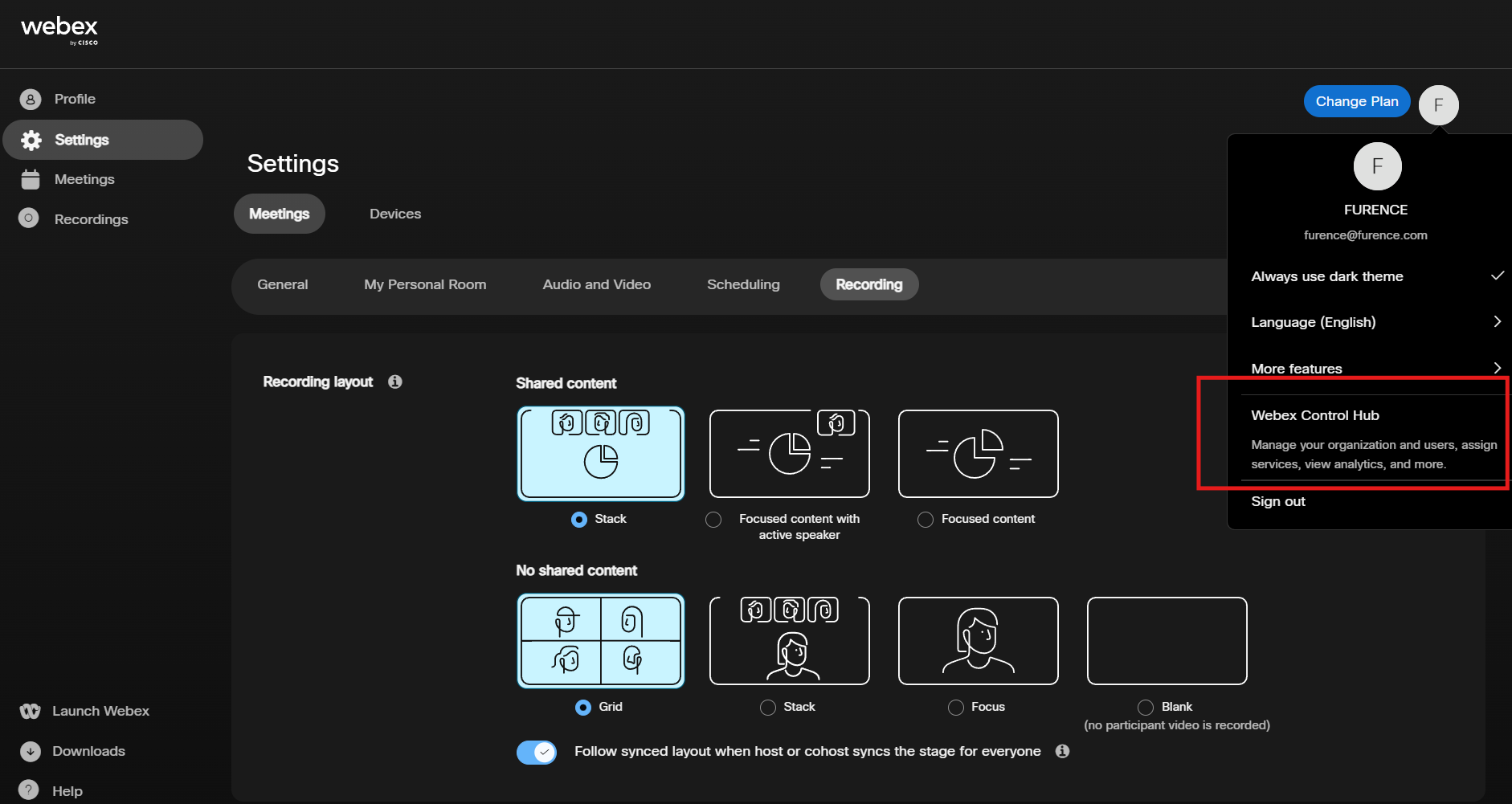Open the Downloads arrow icon
The height and width of the screenshot is (804, 1512).
pos(30,751)
